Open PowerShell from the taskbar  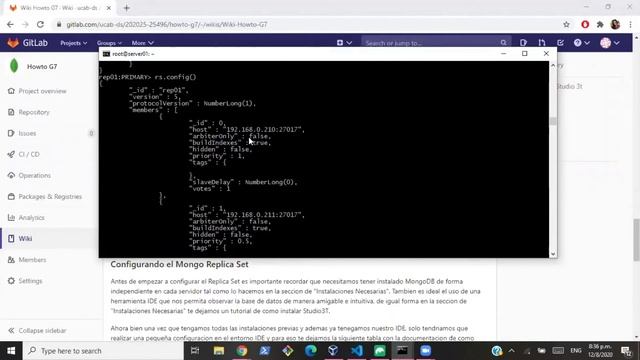pos(264,351)
